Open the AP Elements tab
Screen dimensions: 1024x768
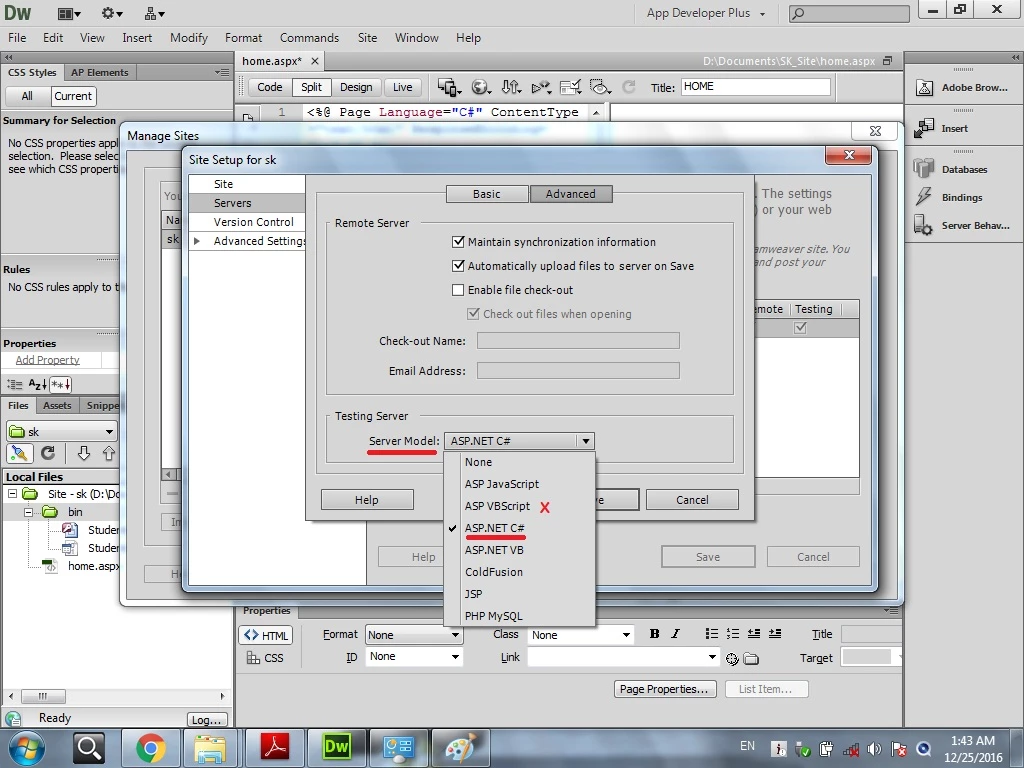(100, 72)
